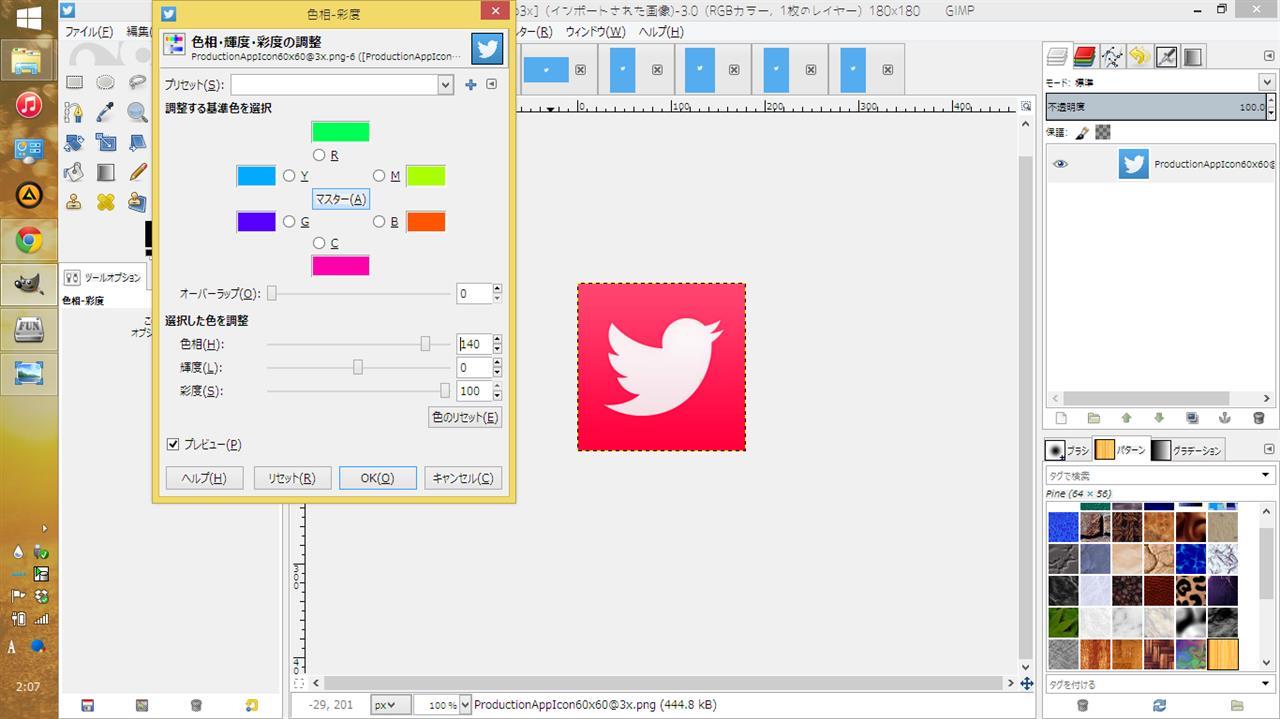
Task: Select the Heal tool
Action: tap(105, 202)
